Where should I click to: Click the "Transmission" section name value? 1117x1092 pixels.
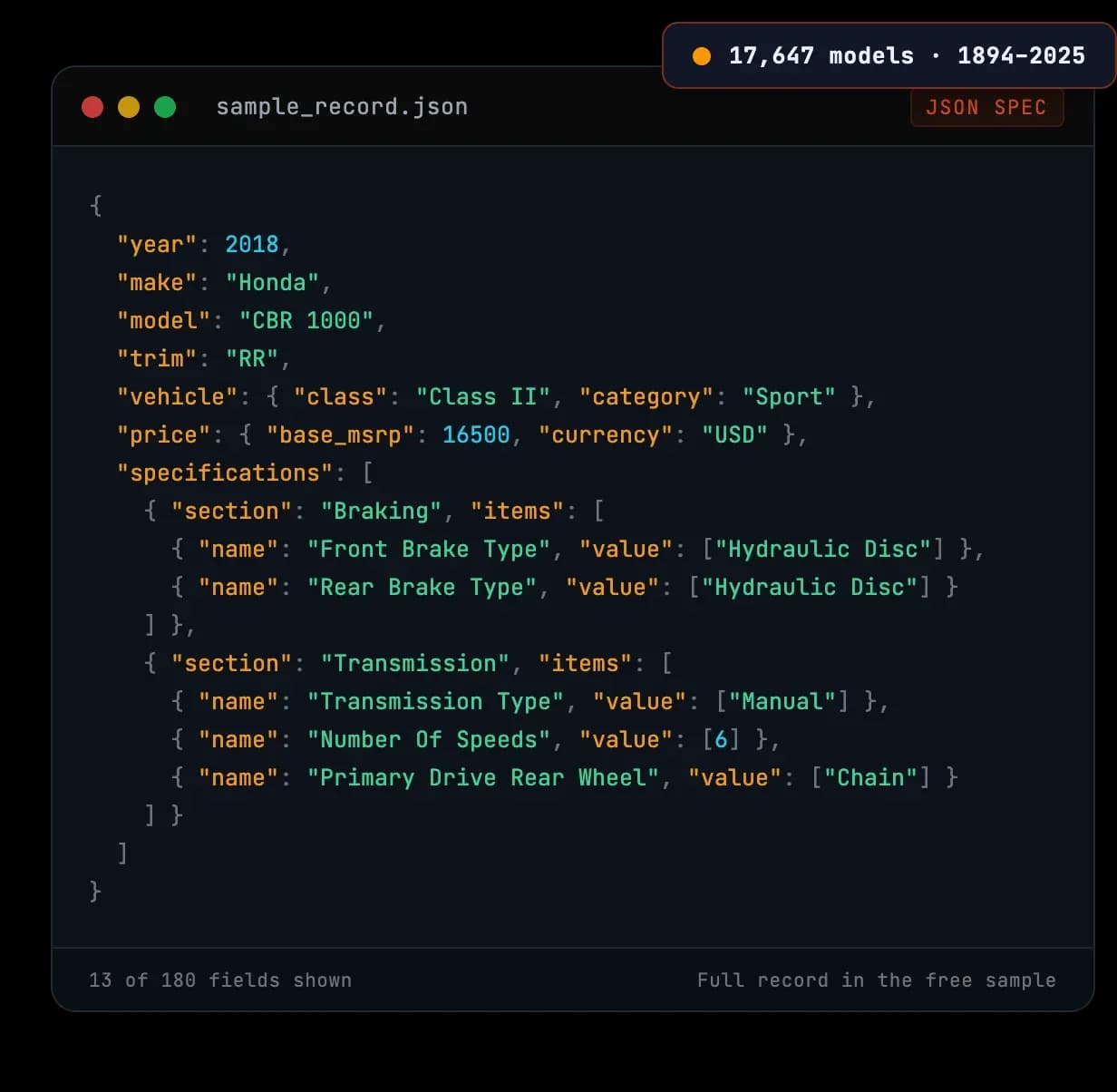click(415, 664)
